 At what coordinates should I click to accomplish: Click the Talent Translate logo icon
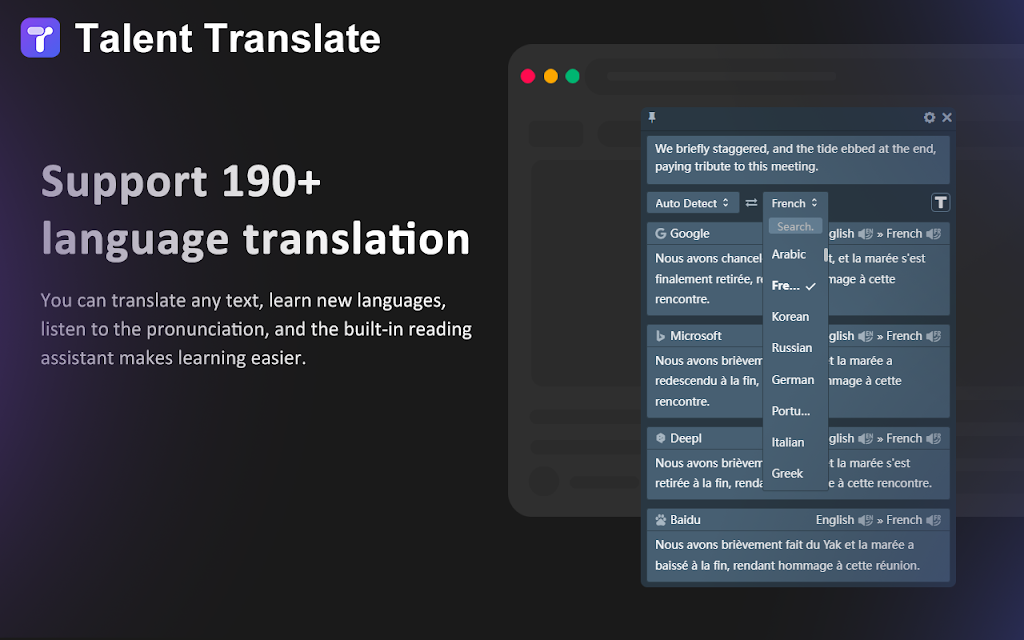(40, 38)
